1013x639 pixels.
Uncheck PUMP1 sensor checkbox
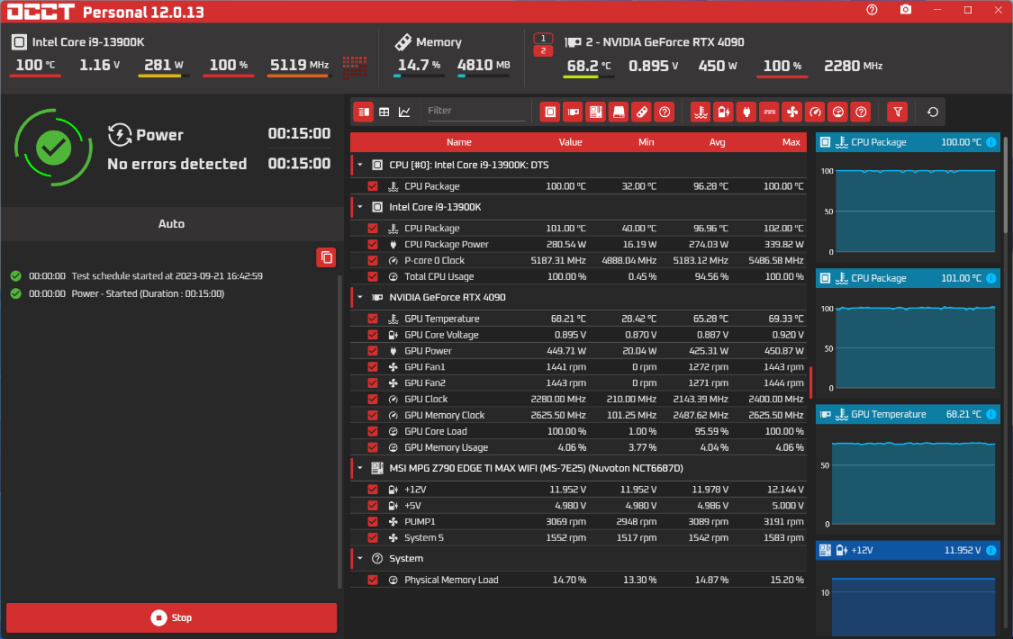coord(373,521)
